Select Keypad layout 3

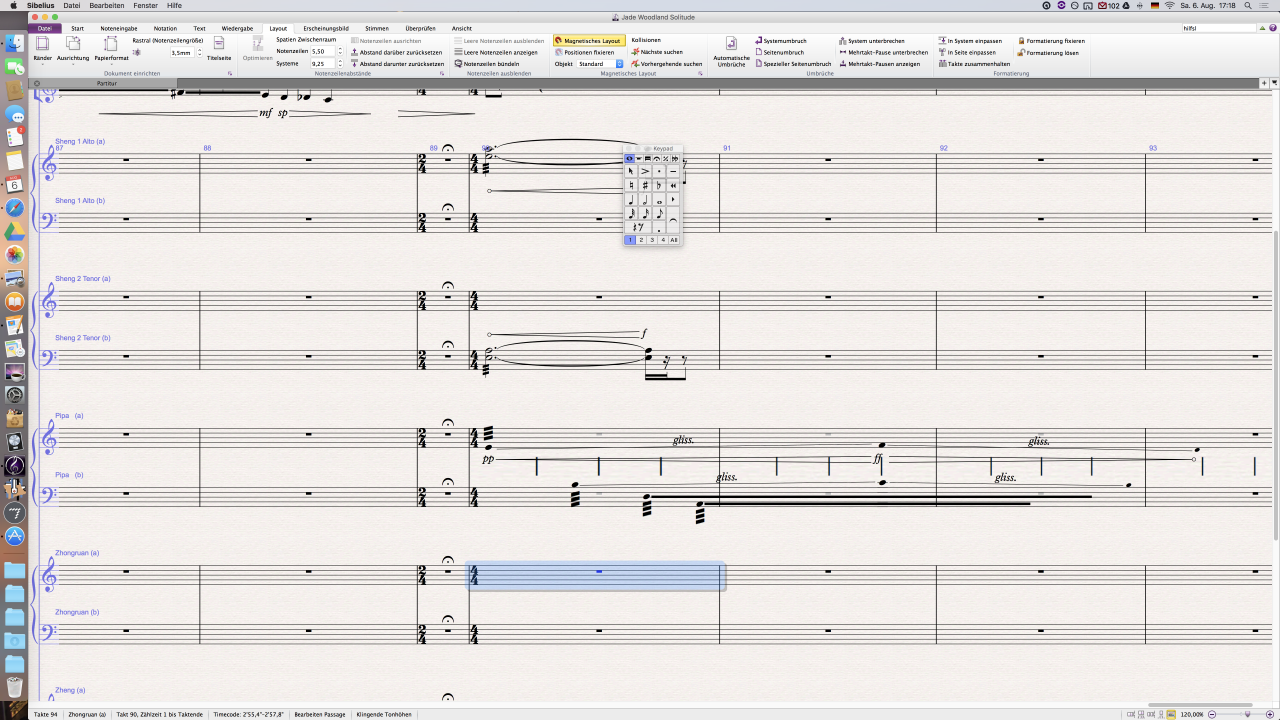pyautogui.click(x=652, y=240)
